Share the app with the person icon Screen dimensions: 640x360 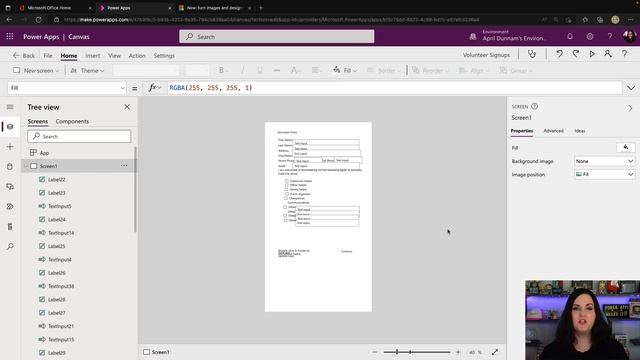[x=608, y=54]
